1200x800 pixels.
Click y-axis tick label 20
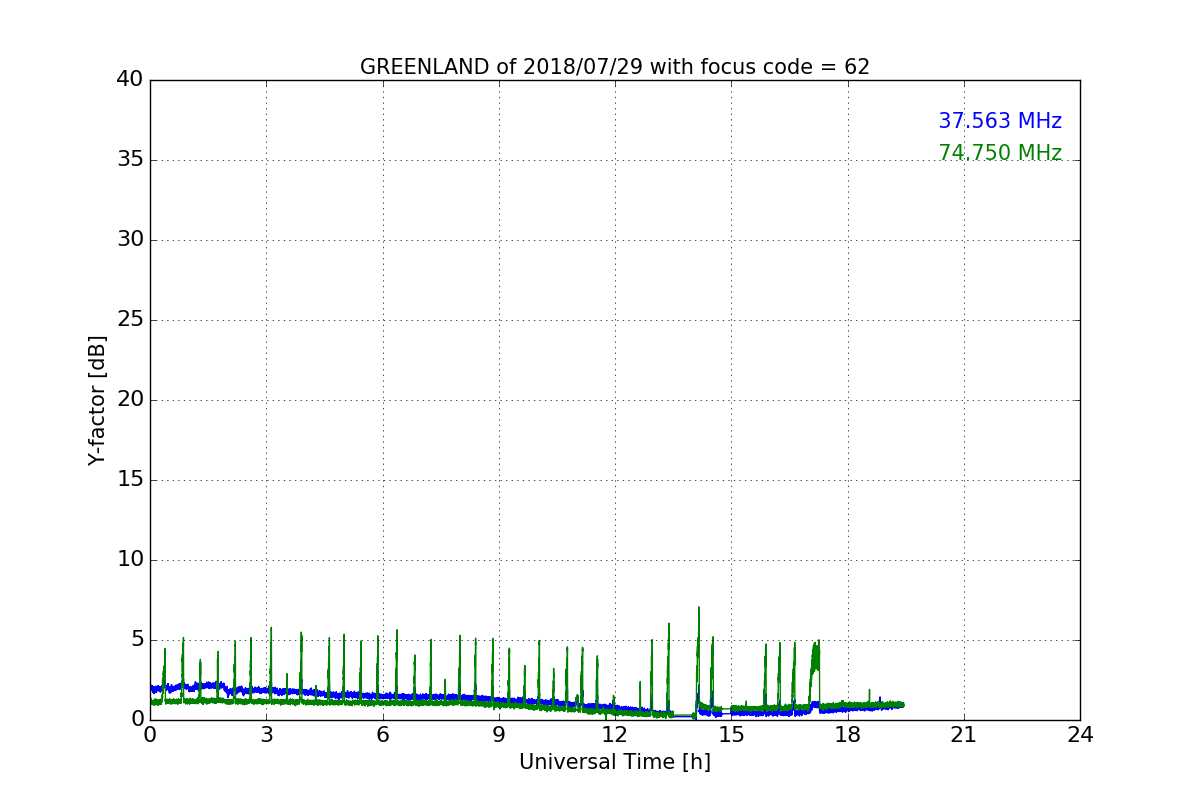pyautogui.click(x=130, y=400)
